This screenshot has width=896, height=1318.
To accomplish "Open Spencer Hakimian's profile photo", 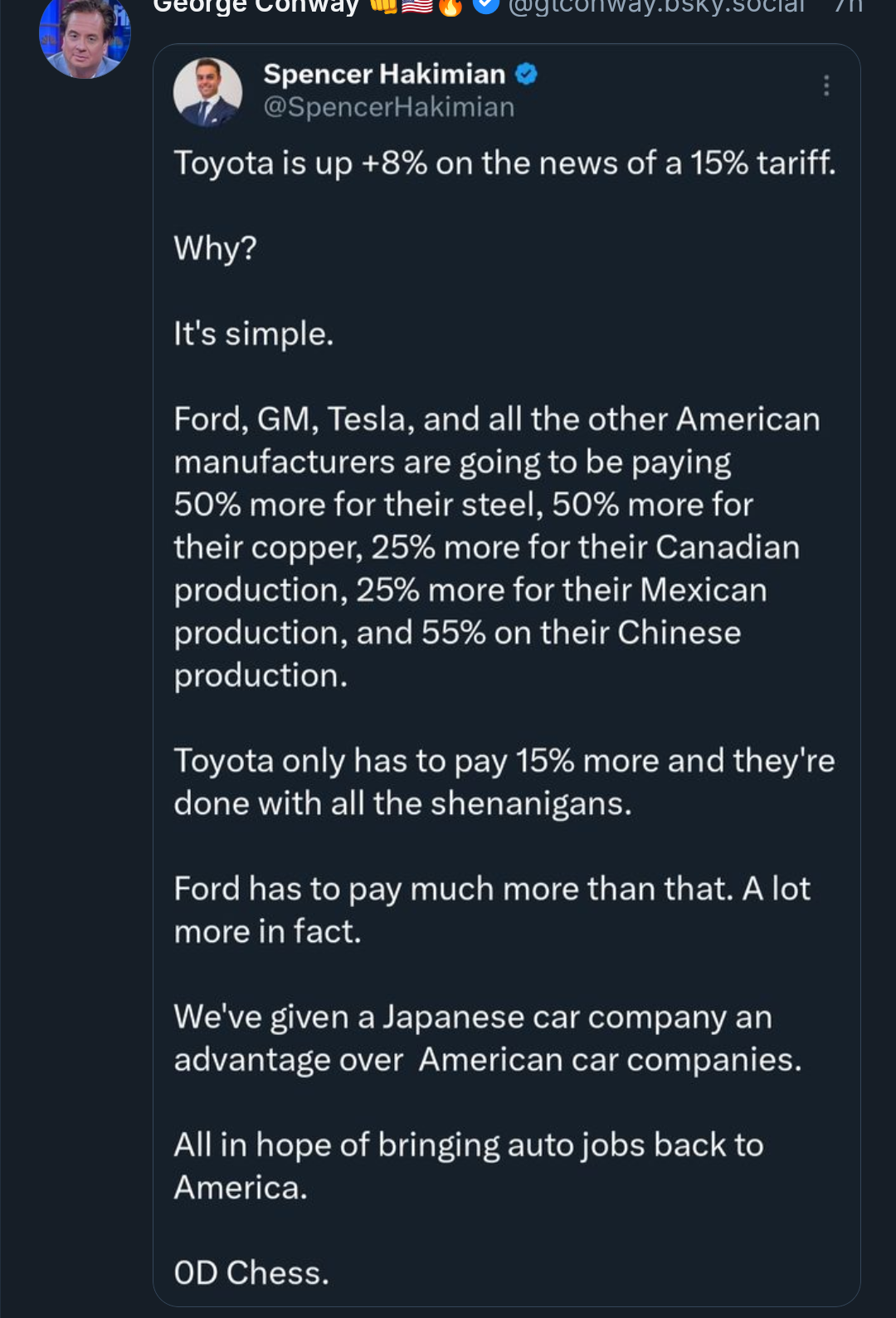I will [x=207, y=92].
